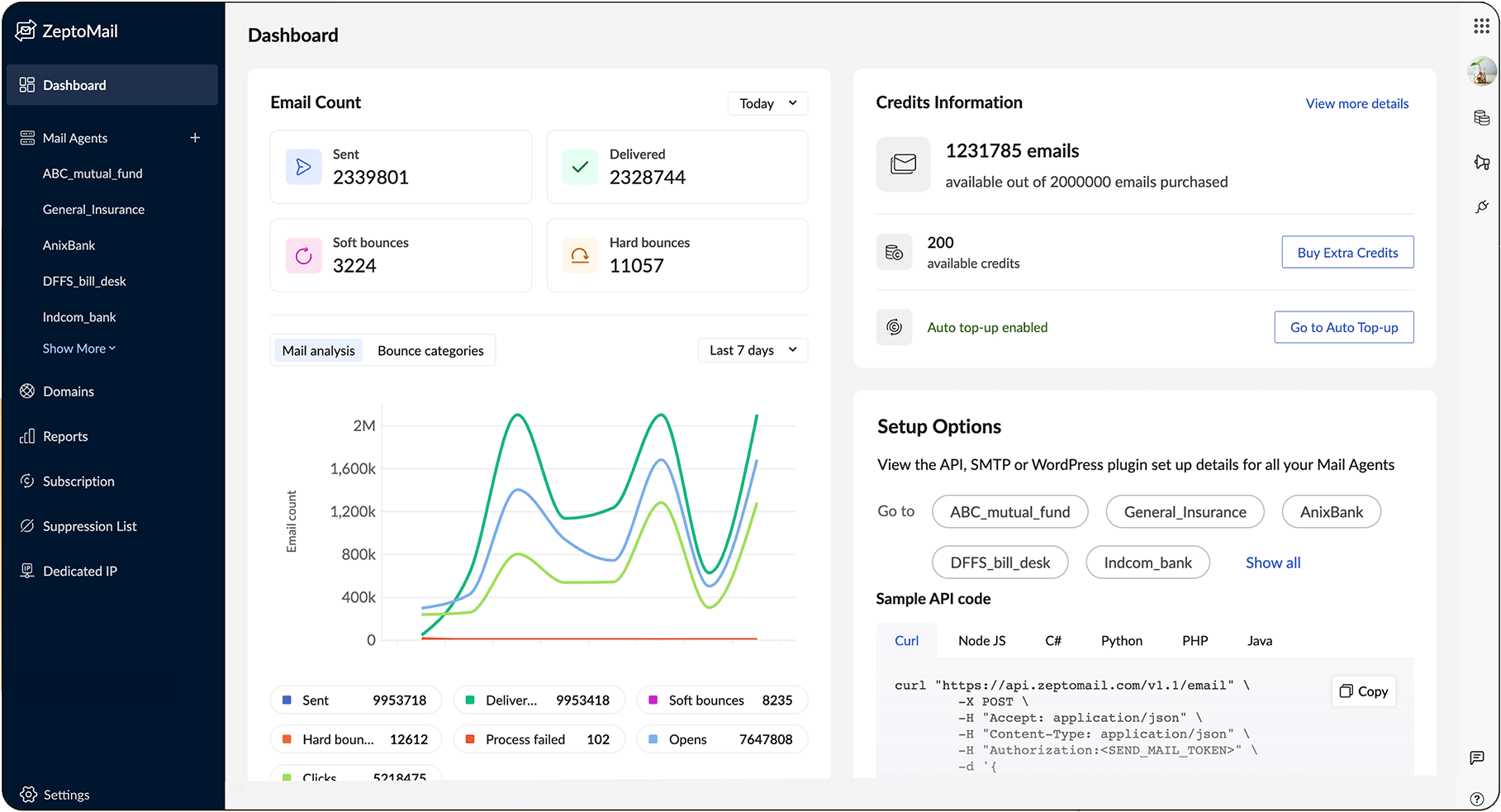Click the Sent paper-plane icon in Email Count
The image size is (1501, 812).
303,167
